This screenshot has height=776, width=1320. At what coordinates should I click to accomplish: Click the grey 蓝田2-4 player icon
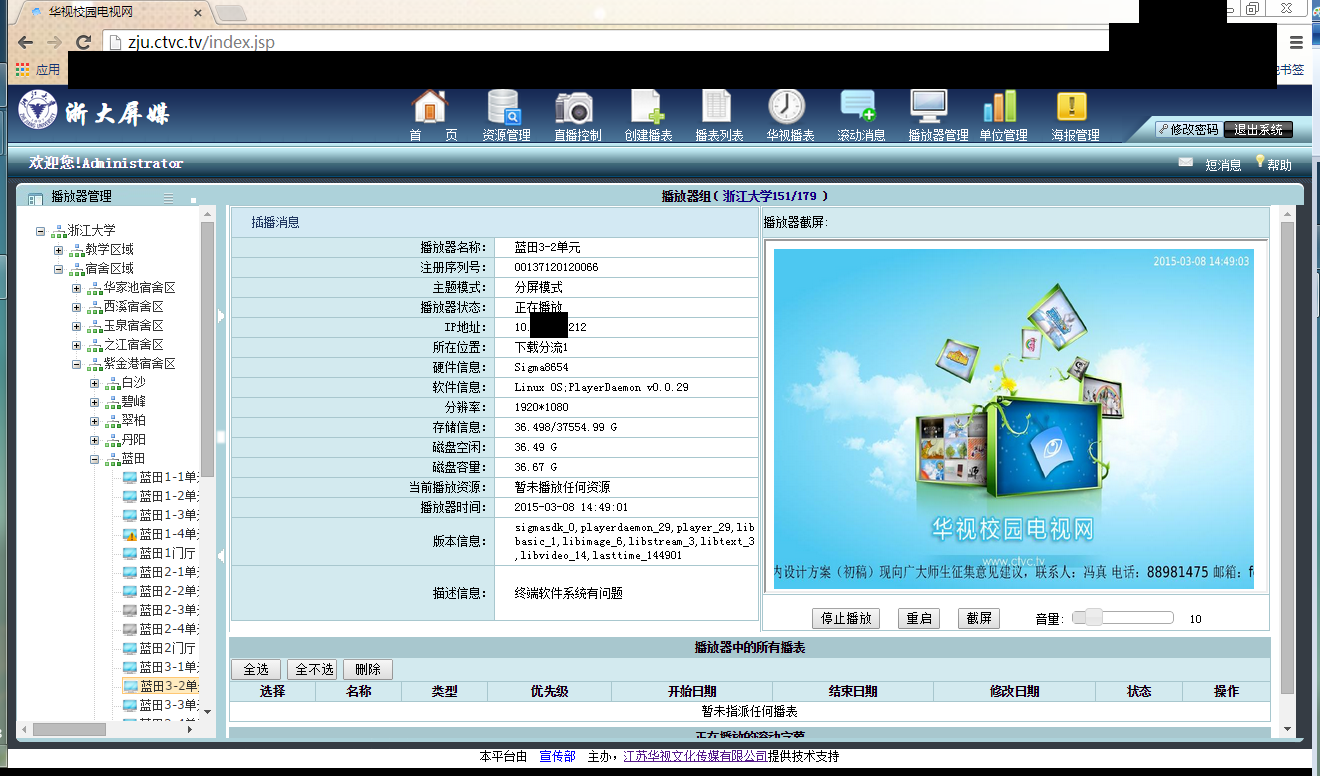click(130, 629)
